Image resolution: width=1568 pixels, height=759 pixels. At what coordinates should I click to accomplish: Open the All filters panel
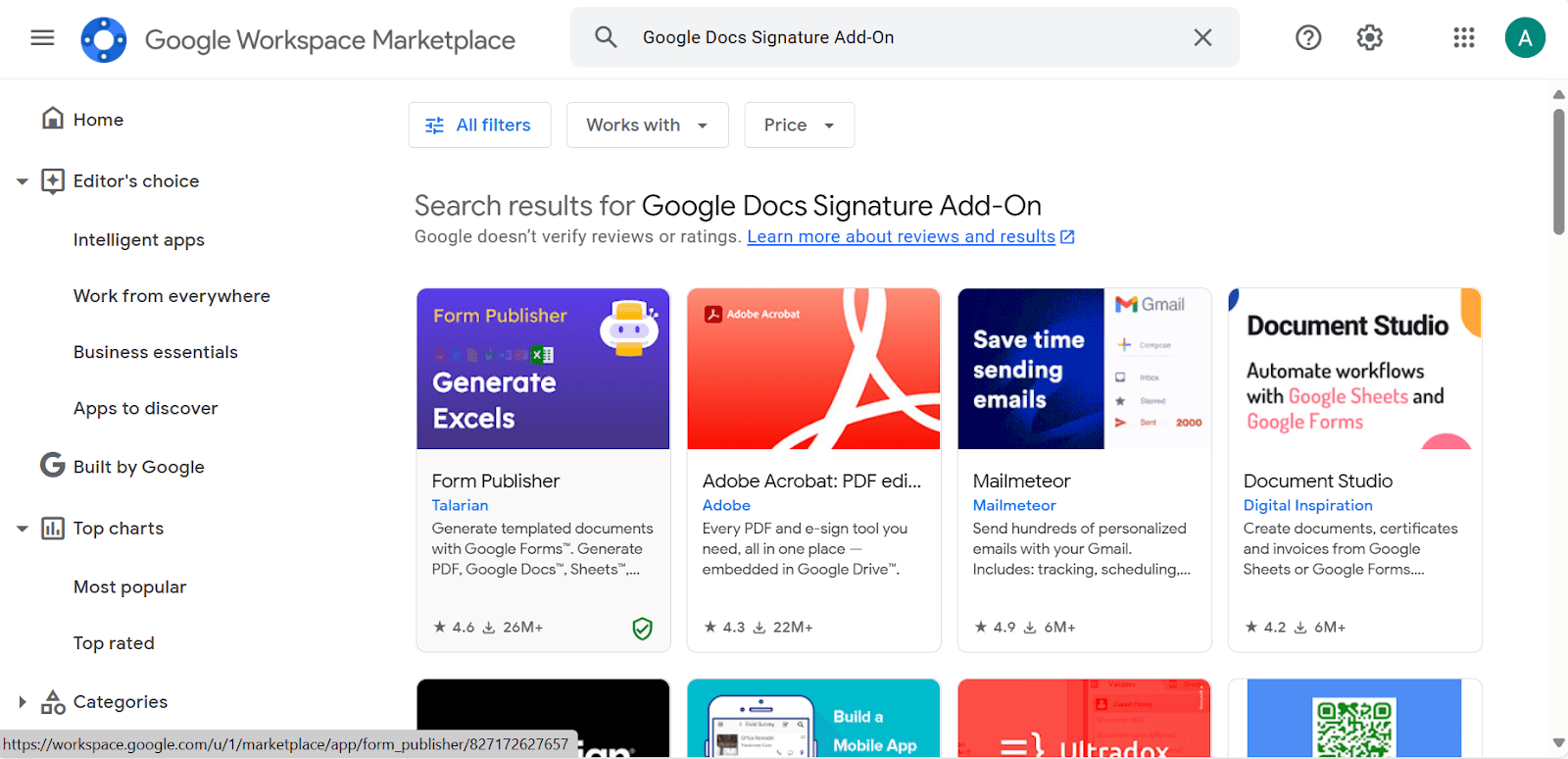pos(479,125)
